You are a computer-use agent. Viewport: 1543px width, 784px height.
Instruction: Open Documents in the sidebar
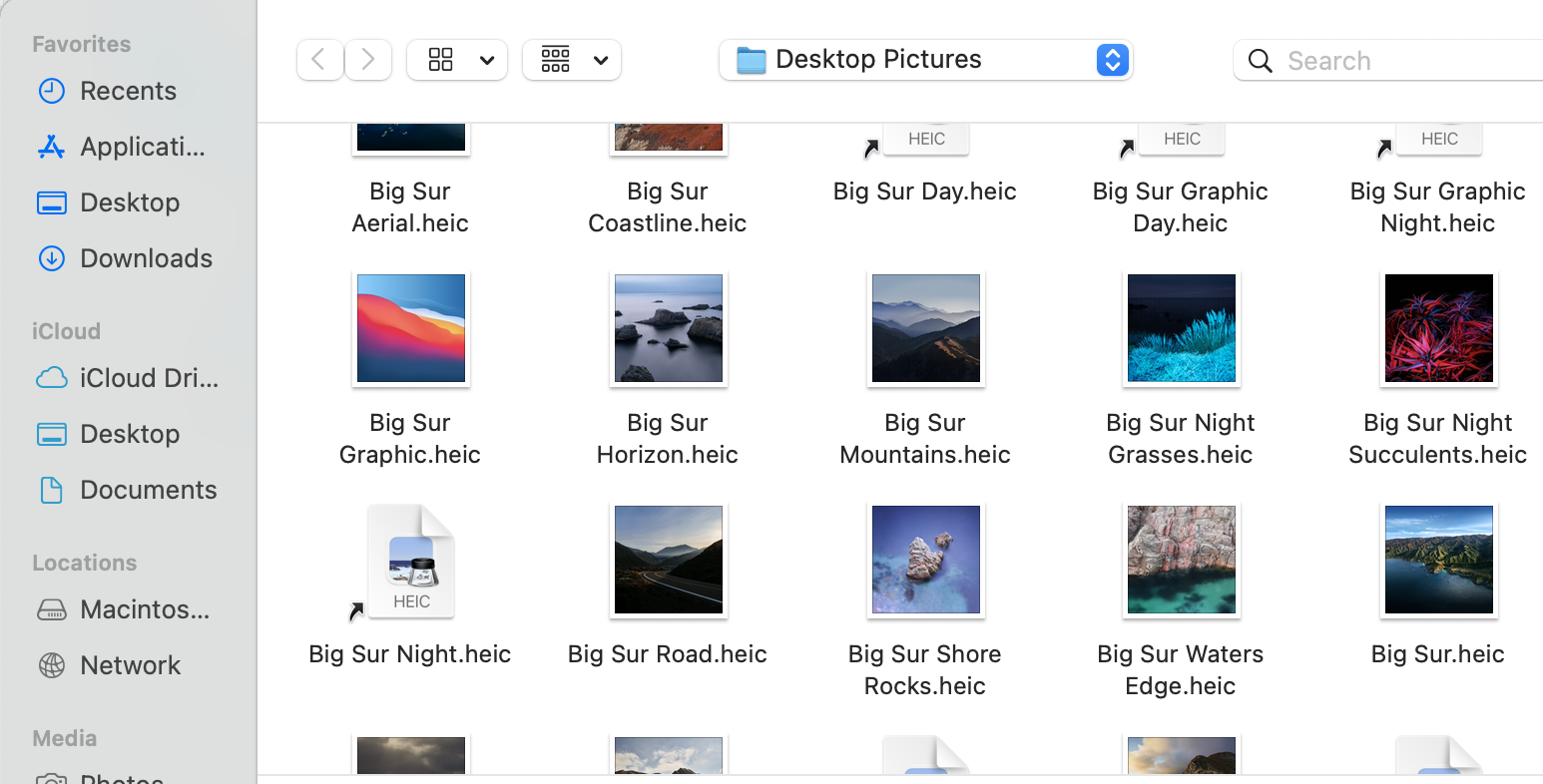coord(148,490)
